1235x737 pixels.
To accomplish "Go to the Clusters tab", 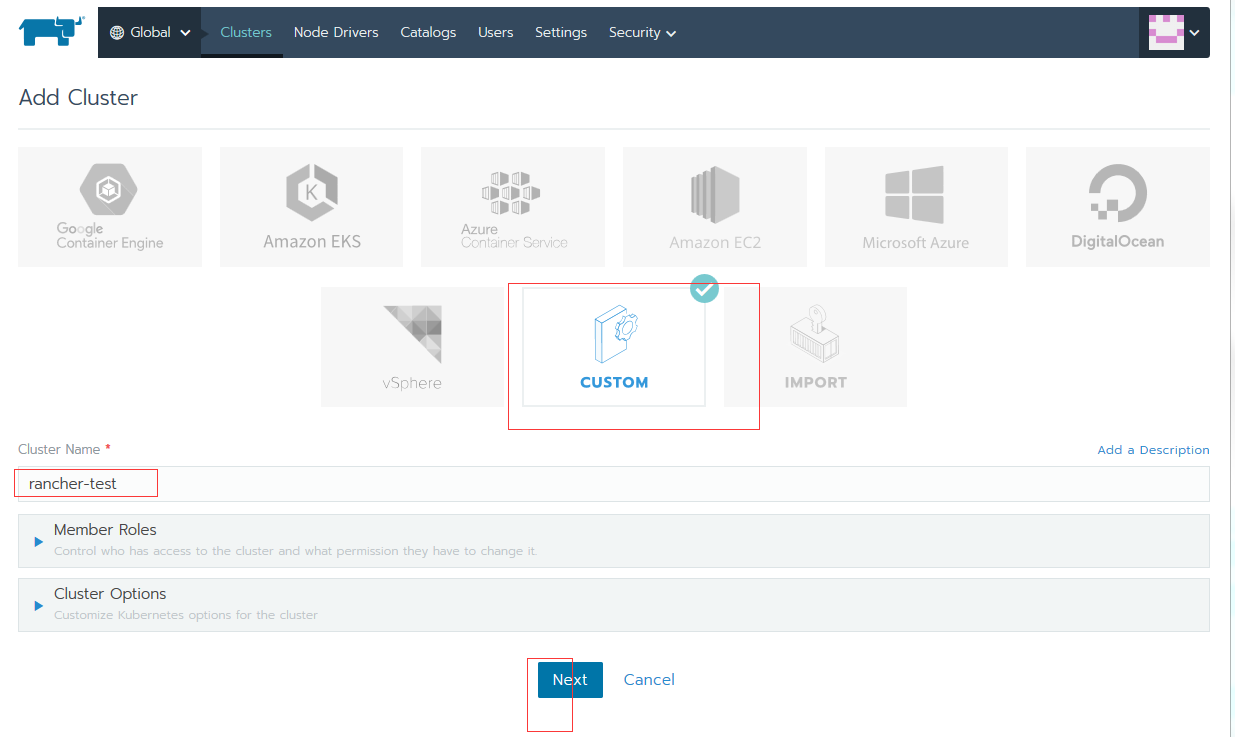I will pyautogui.click(x=246, y=32).
